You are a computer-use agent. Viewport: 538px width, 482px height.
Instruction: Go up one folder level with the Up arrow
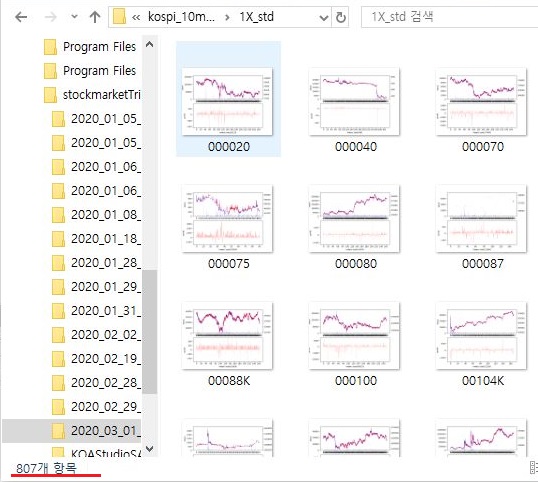(95, 17)
